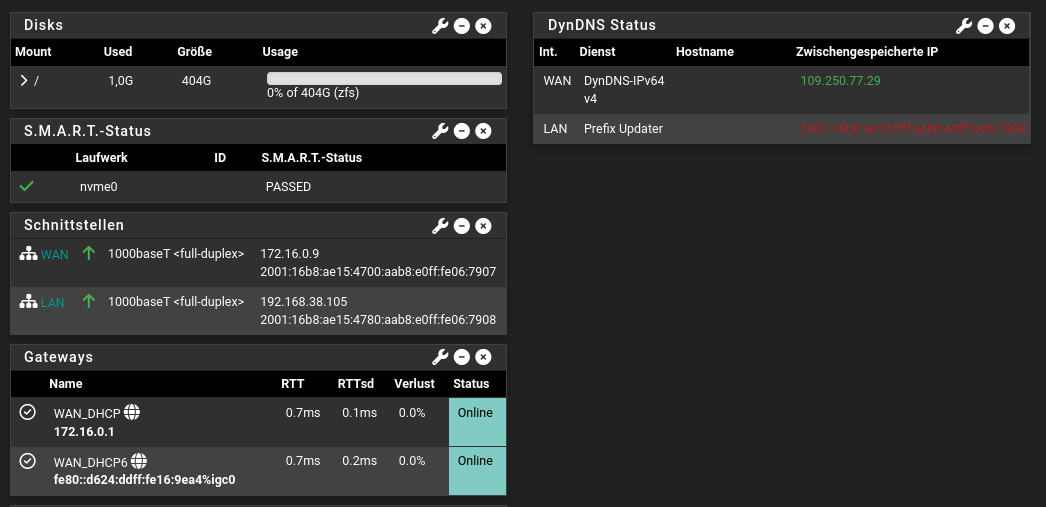Click the green checkmark for nvme0

pyautogui.click(x=27, y=186)
